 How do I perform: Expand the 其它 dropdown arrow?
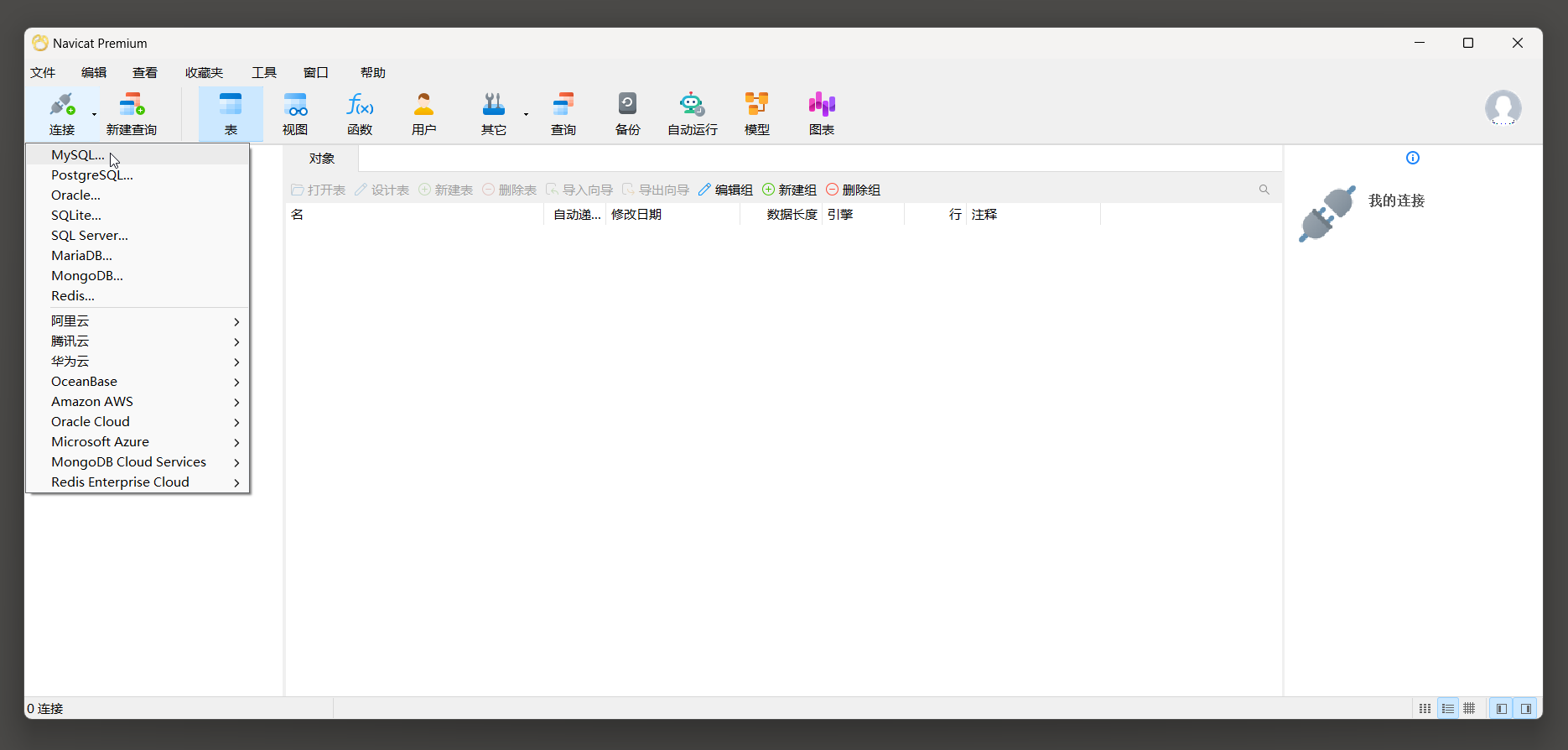526,114
